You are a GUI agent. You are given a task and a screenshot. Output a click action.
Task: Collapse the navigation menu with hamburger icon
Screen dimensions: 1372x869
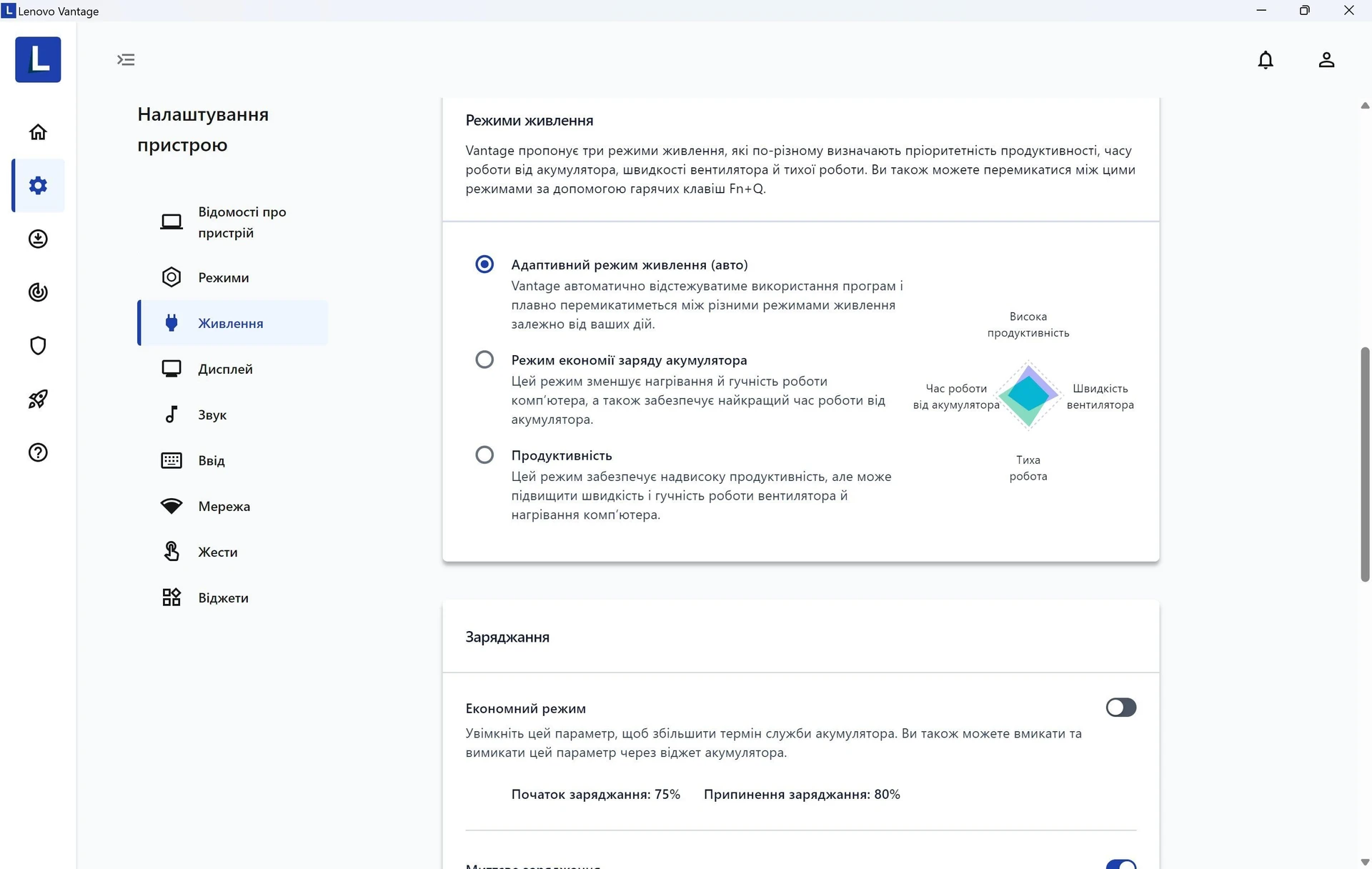[126, 59]
